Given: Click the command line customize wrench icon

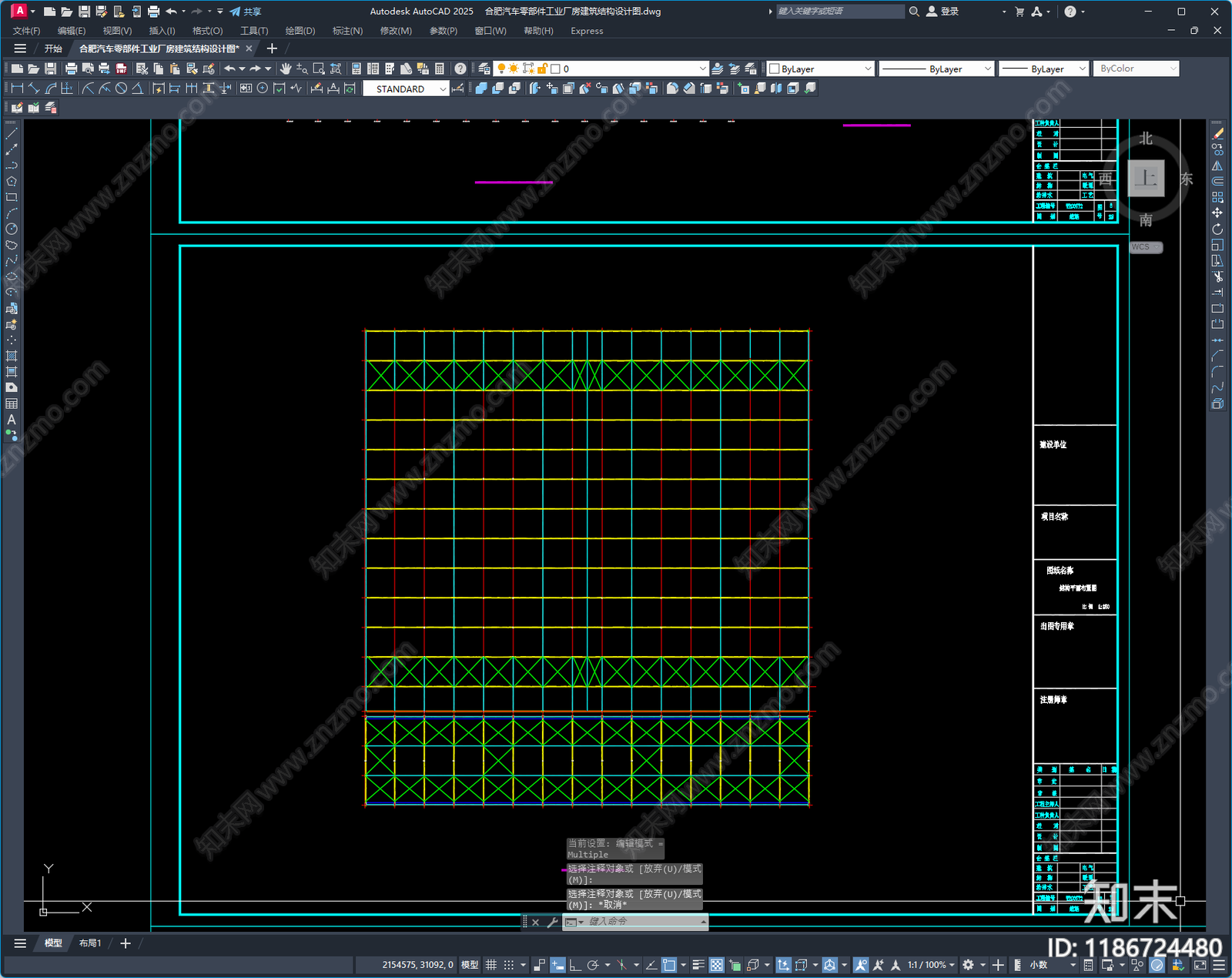Looking at the screenshot, I should 552,922.
